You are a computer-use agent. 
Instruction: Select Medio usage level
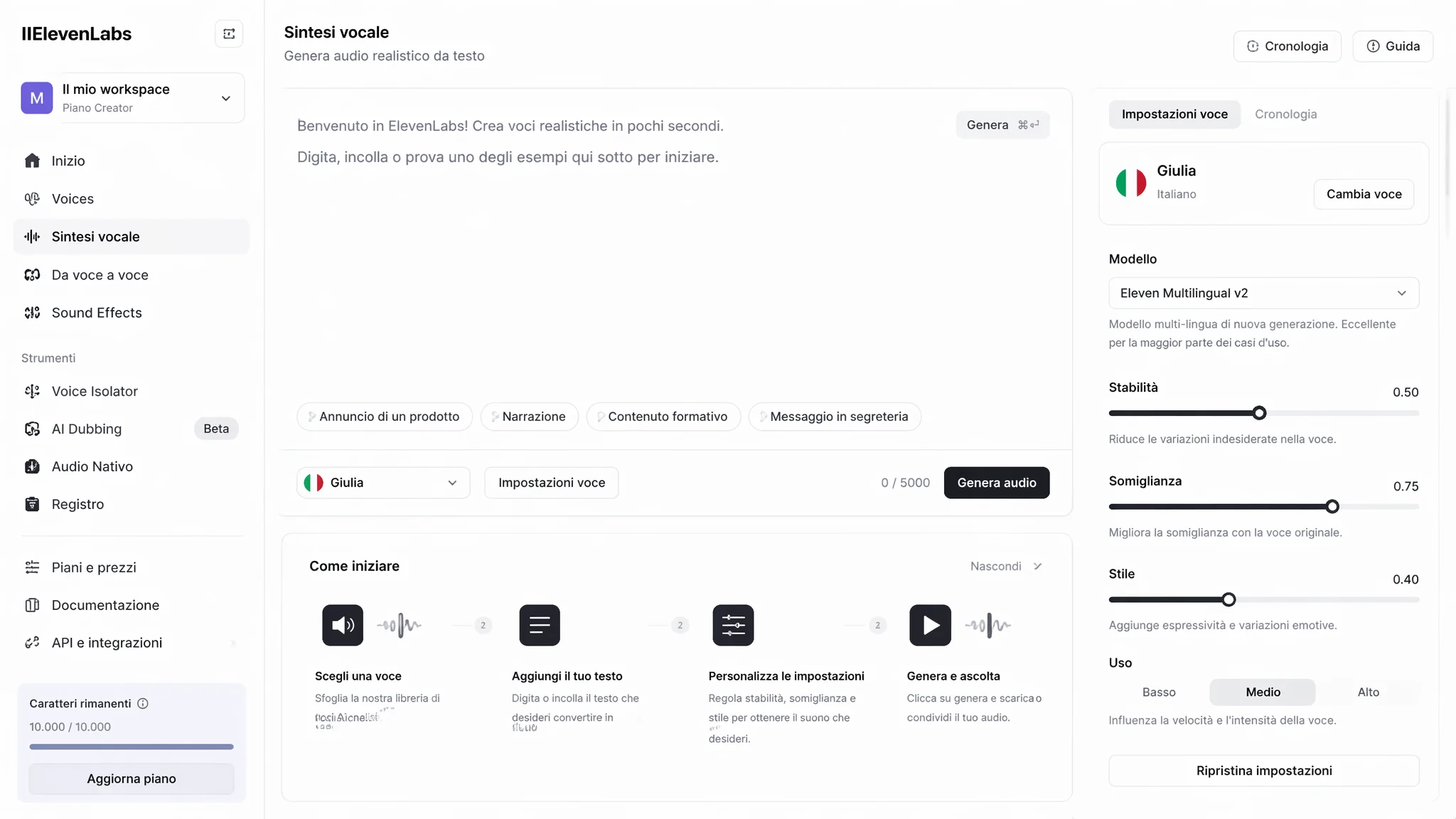pyautogui.click(x=1263, y=692)
